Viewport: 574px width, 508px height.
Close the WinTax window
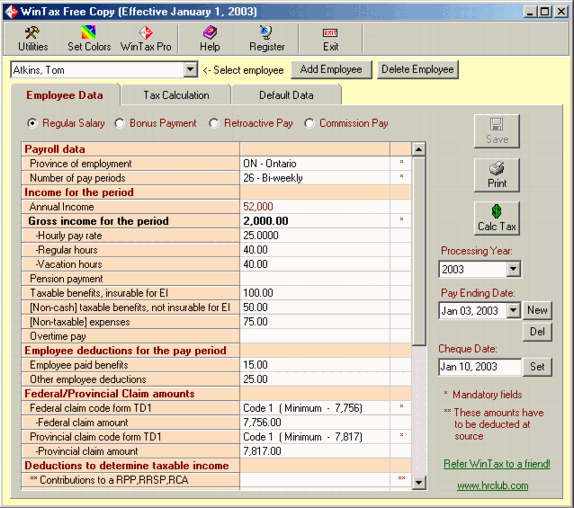tap(561, 12)
